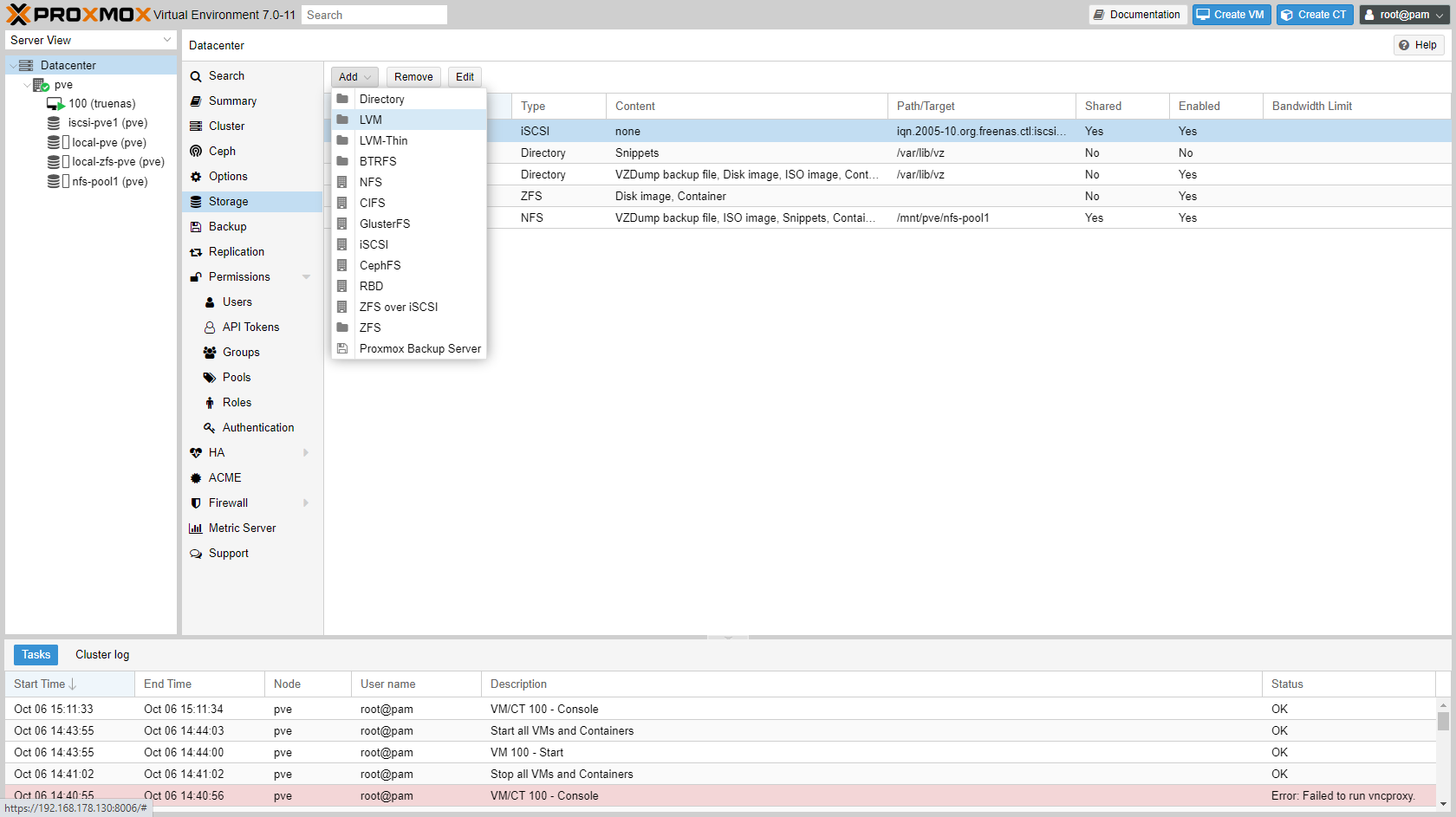Click the API Tokens icon
1456x817 pixels.
point(210,327)
